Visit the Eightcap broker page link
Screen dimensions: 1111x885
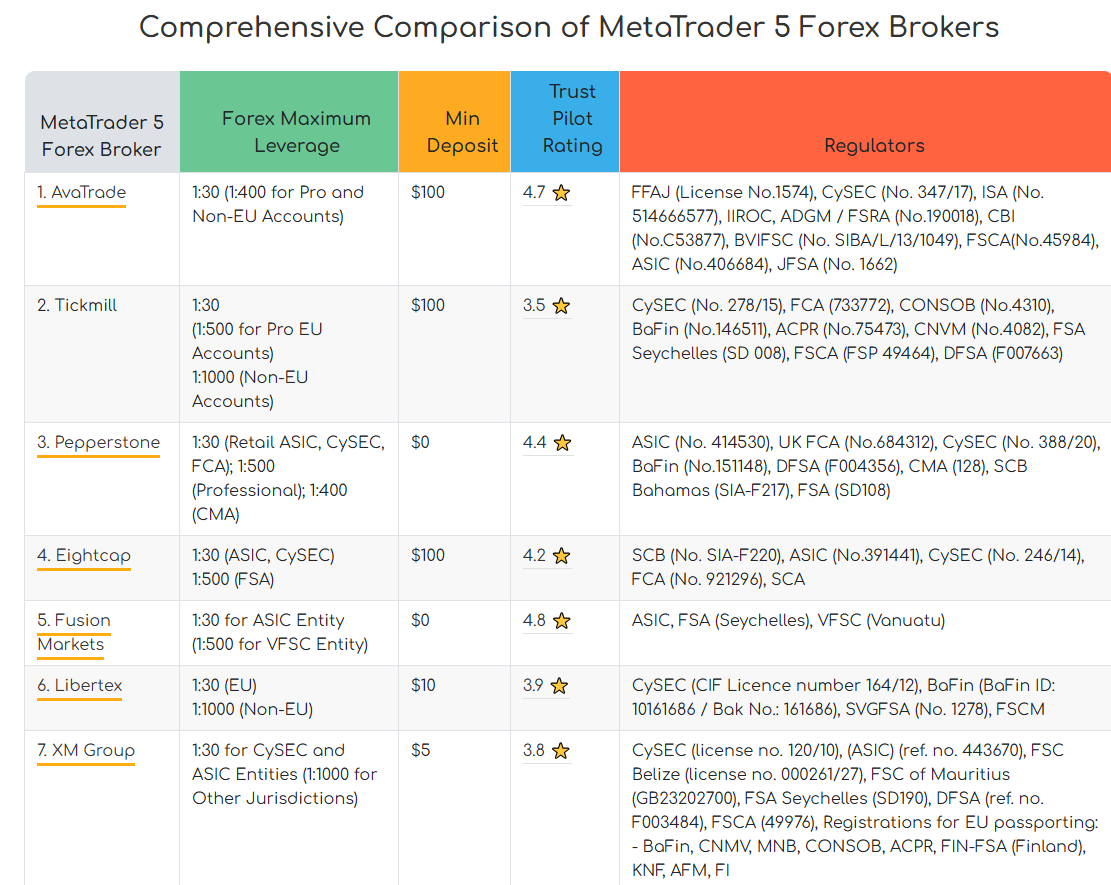(84, 555)
